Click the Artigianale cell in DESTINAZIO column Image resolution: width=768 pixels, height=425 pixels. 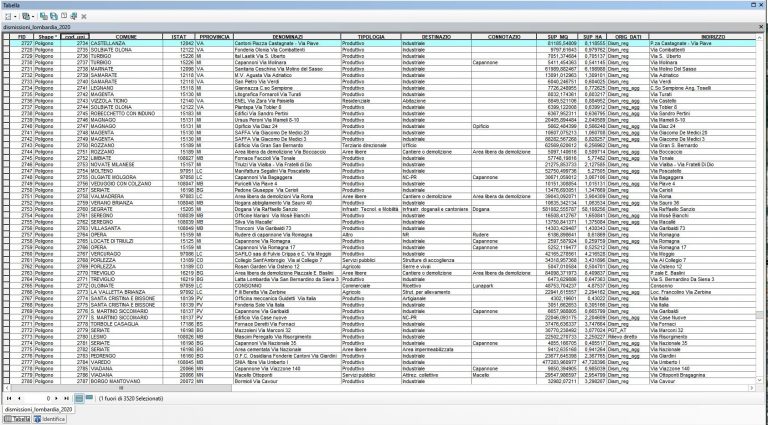(436, 298)
